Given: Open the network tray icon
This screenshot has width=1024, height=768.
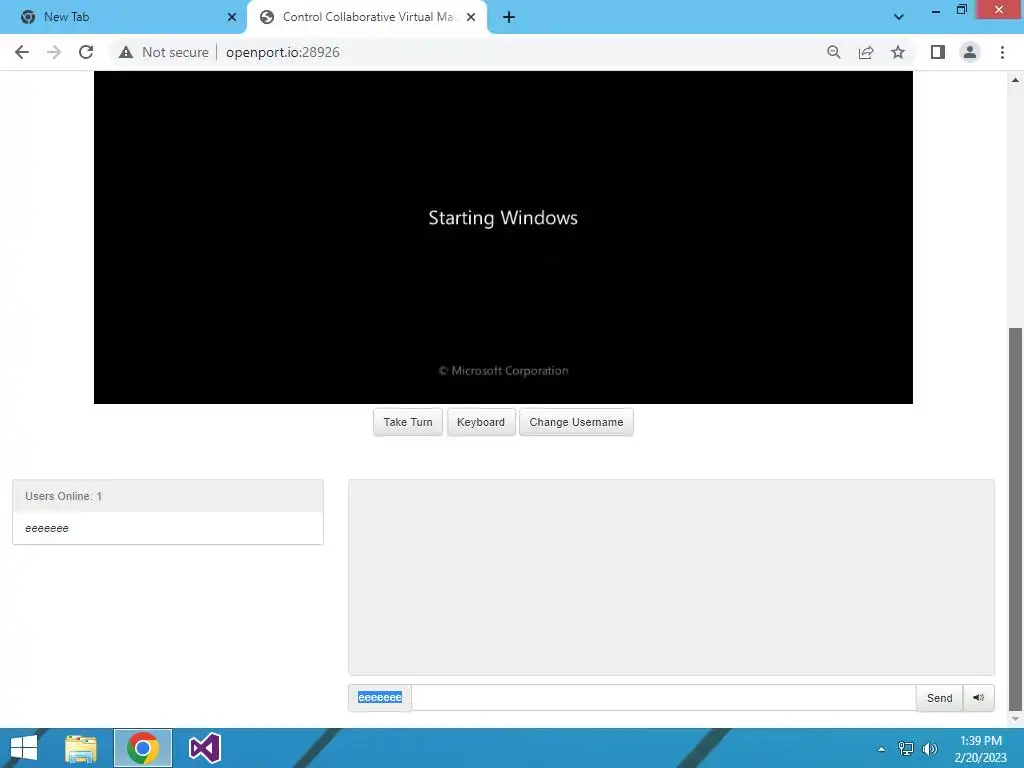Looking at the screenshot, I should (x=906, y=749).
